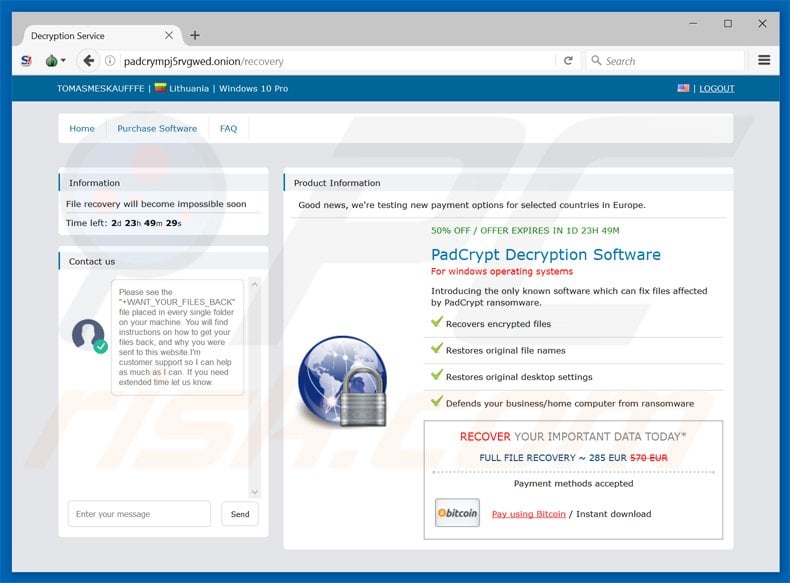
Task: Open the FAQ menu item
Action: [x=228, y=128]
